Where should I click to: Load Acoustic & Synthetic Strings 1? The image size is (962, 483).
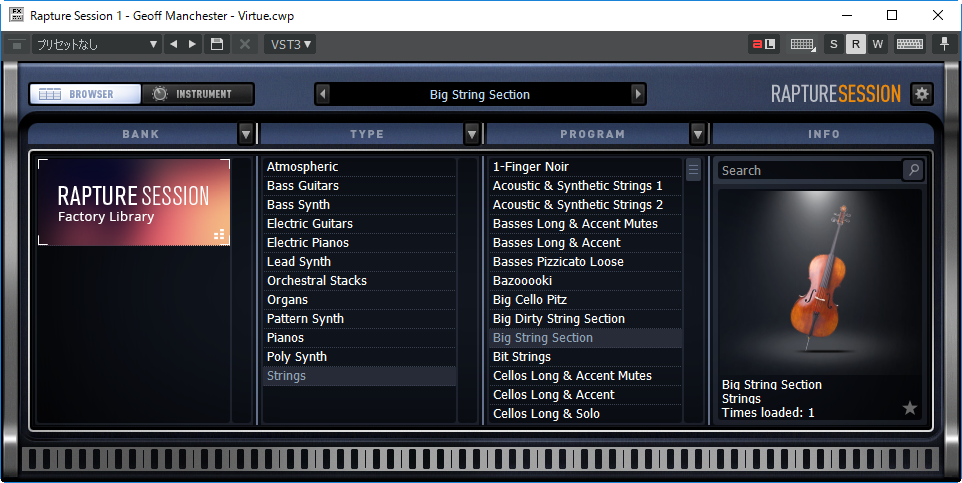pyautogui.click(x=586, y=185)
